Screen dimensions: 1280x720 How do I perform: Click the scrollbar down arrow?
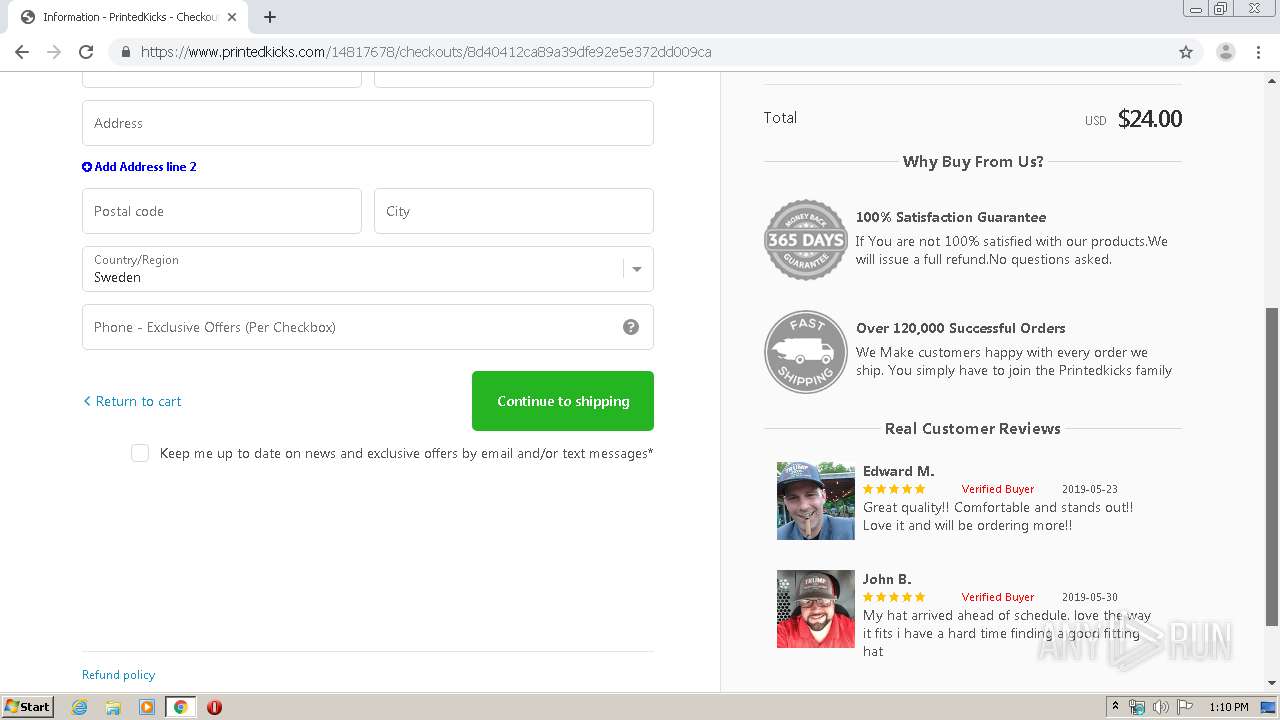[x=1272, y=683]
